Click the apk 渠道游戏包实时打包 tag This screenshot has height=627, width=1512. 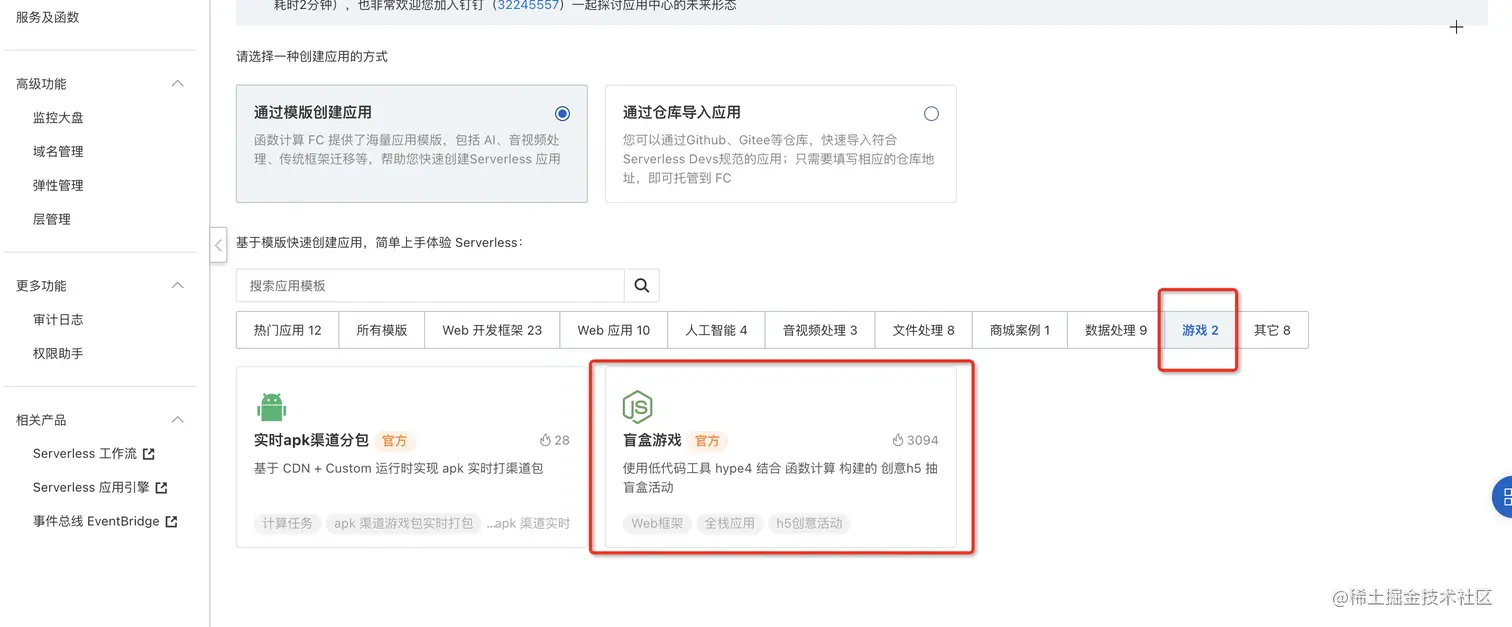point(403,523)
